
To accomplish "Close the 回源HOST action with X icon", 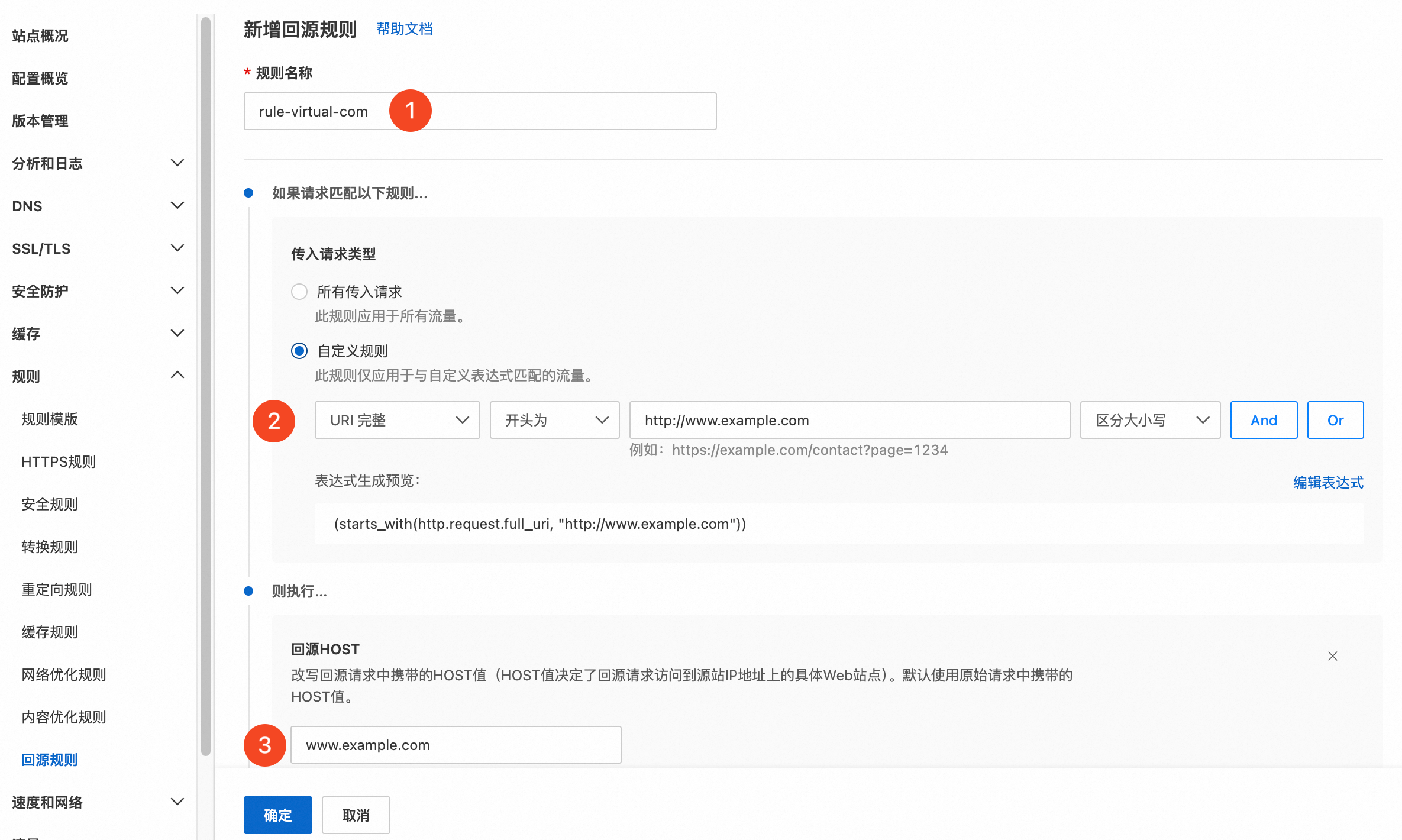I will point(1332,656).
